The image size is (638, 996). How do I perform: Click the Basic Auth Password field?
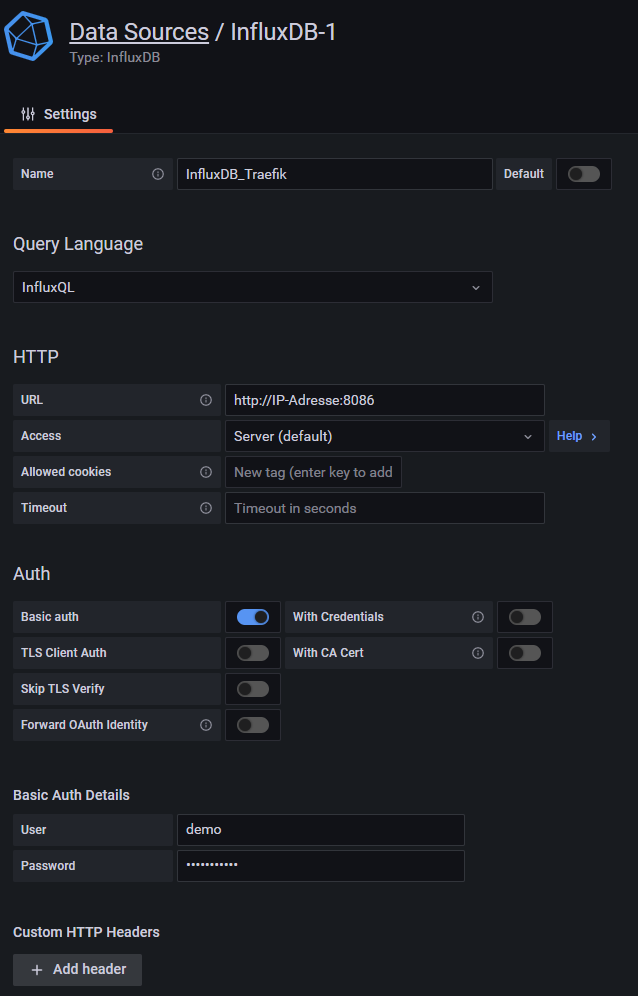pyautogui.click(x=321, y=866)
